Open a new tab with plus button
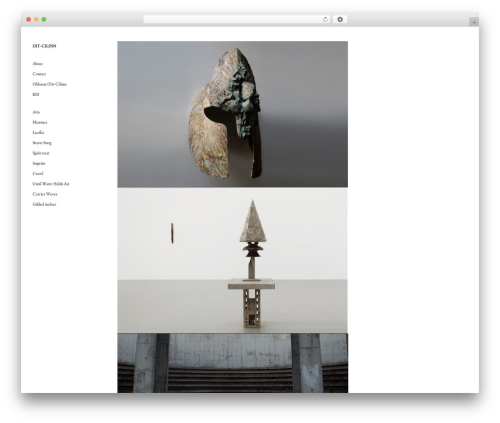Screen dimensions: 500x423 point(474,22)
